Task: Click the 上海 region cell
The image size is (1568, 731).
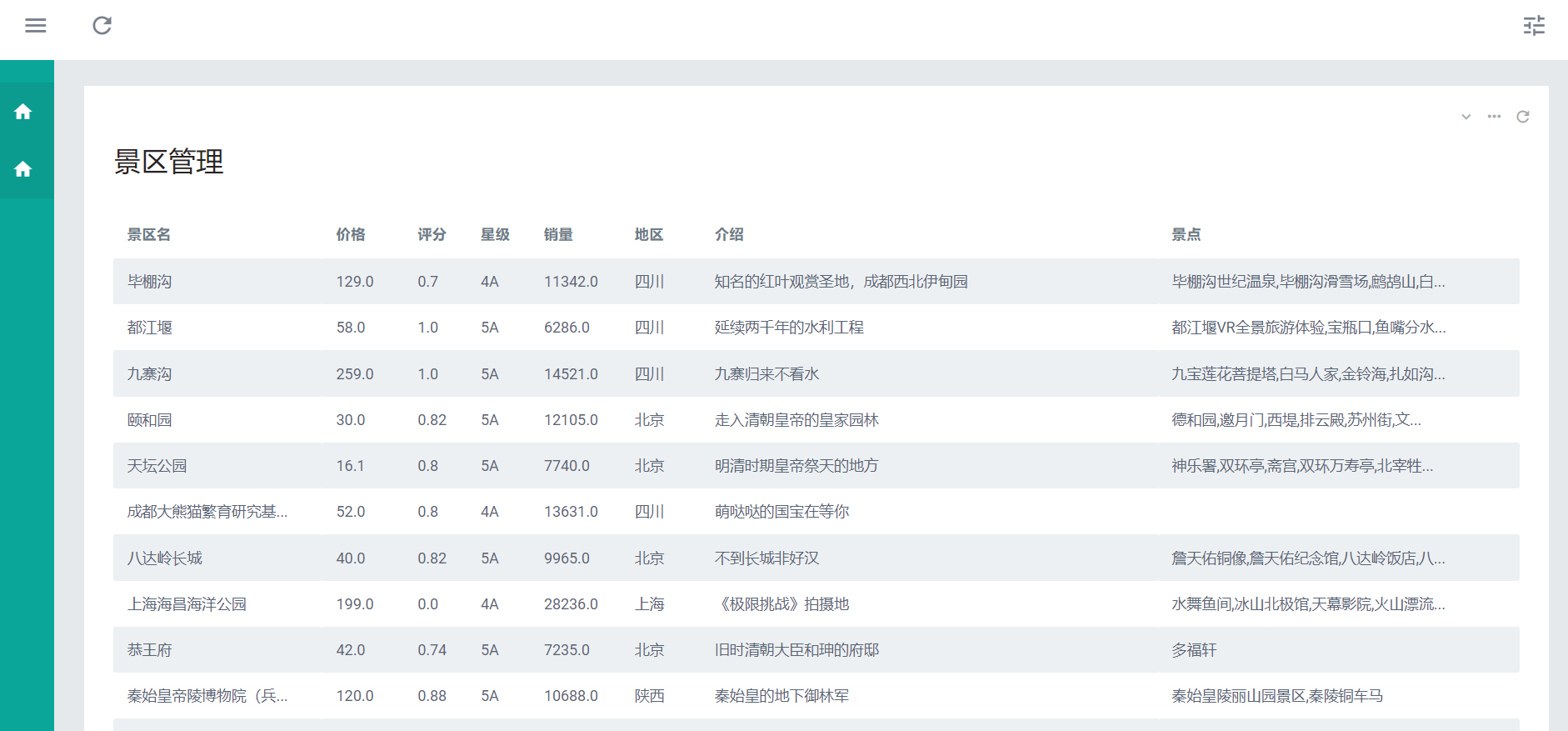Action: [649, 604]
